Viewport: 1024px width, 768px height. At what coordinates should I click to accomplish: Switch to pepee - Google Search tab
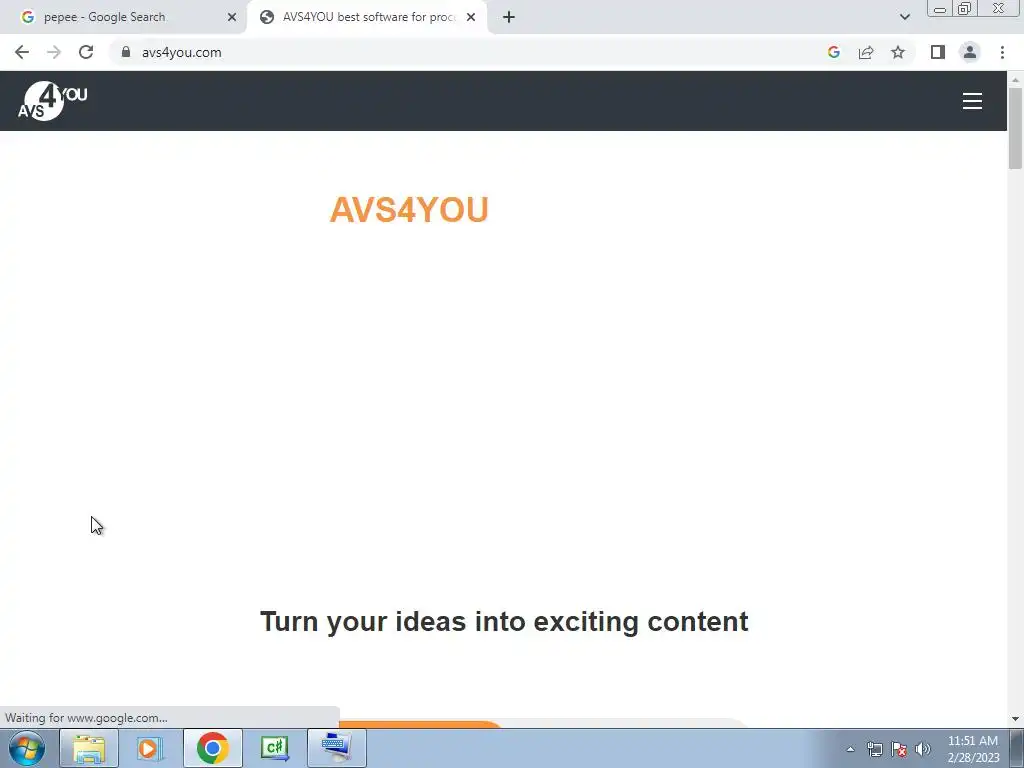coord(124,17)
